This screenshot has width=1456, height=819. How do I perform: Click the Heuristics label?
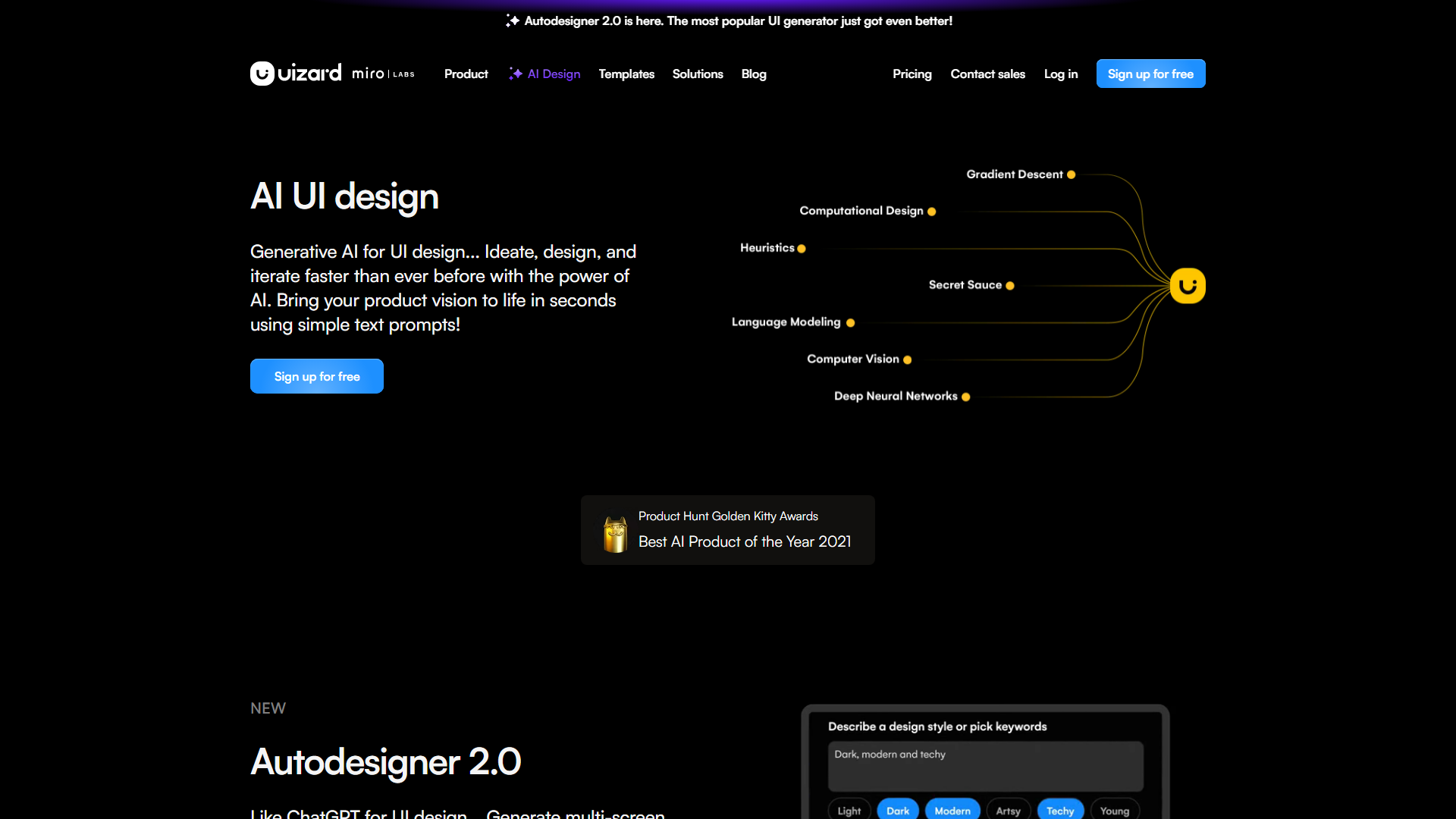pos(767,248)
